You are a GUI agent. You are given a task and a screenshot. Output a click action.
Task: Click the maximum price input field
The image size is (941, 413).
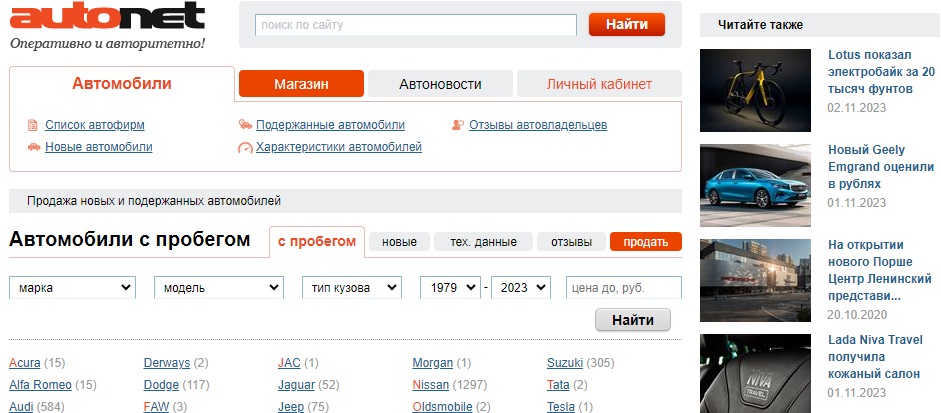coord(623,288)
